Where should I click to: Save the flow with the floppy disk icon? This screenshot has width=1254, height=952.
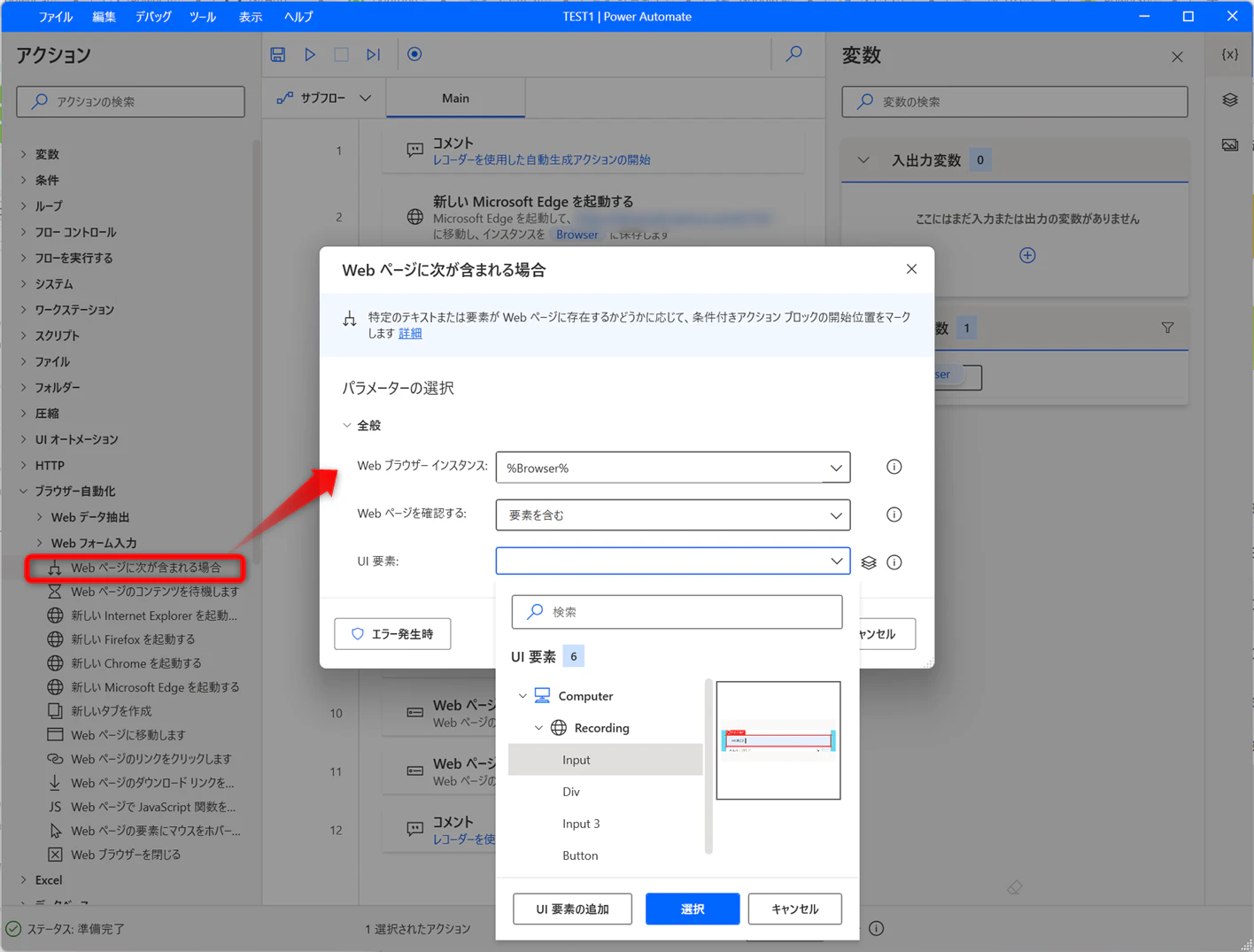click(x=278, y=55)
